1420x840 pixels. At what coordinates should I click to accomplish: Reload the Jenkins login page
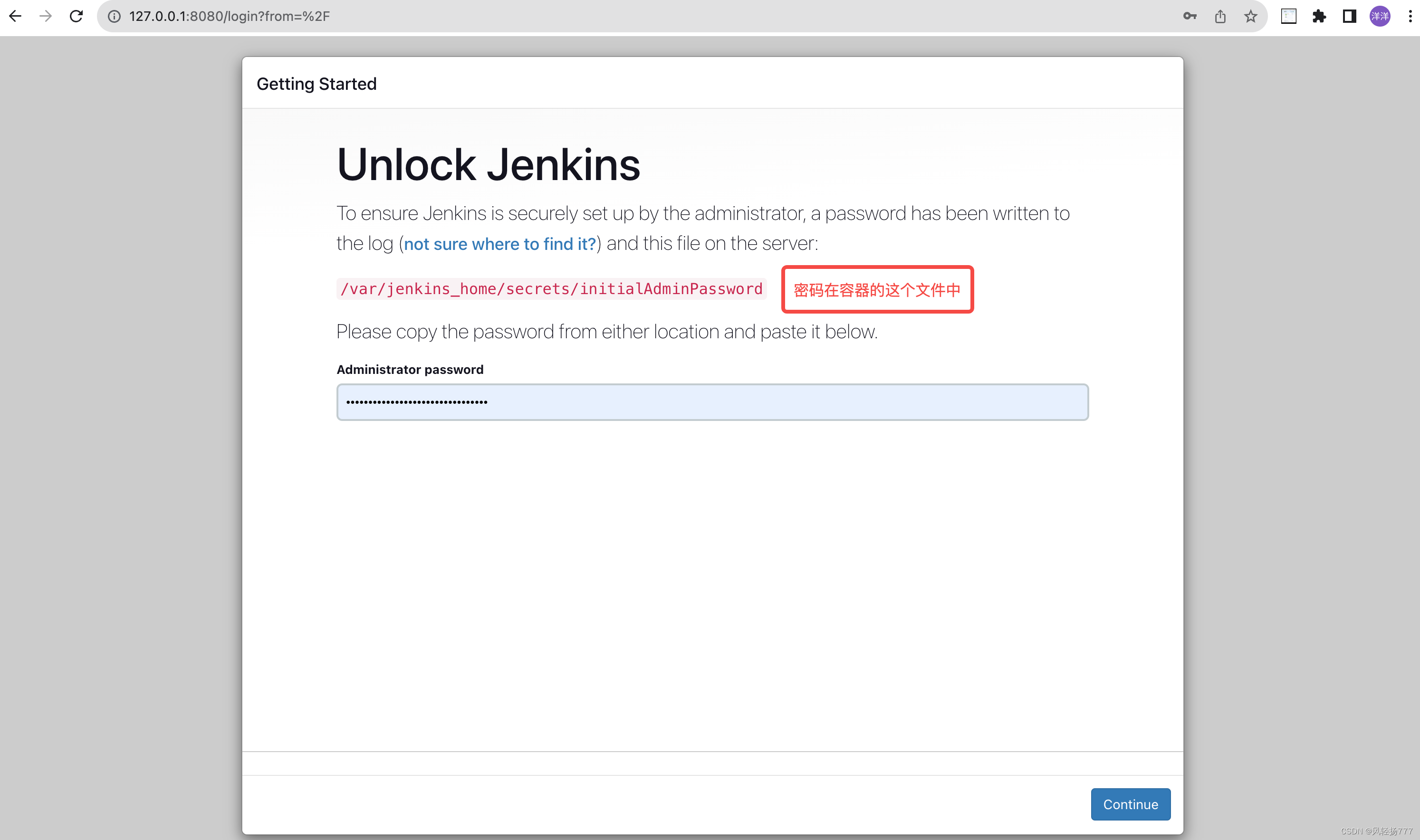click(x=77, y=17)
